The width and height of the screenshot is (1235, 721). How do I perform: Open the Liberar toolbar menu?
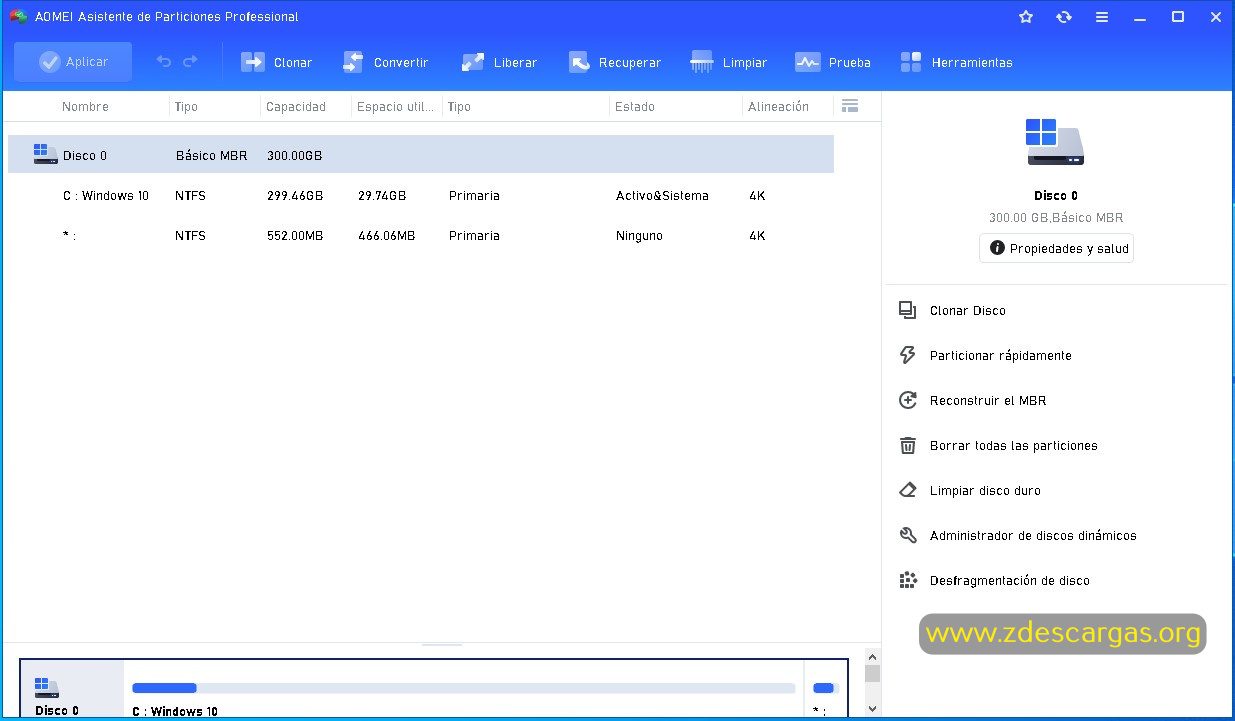(499, 62)
